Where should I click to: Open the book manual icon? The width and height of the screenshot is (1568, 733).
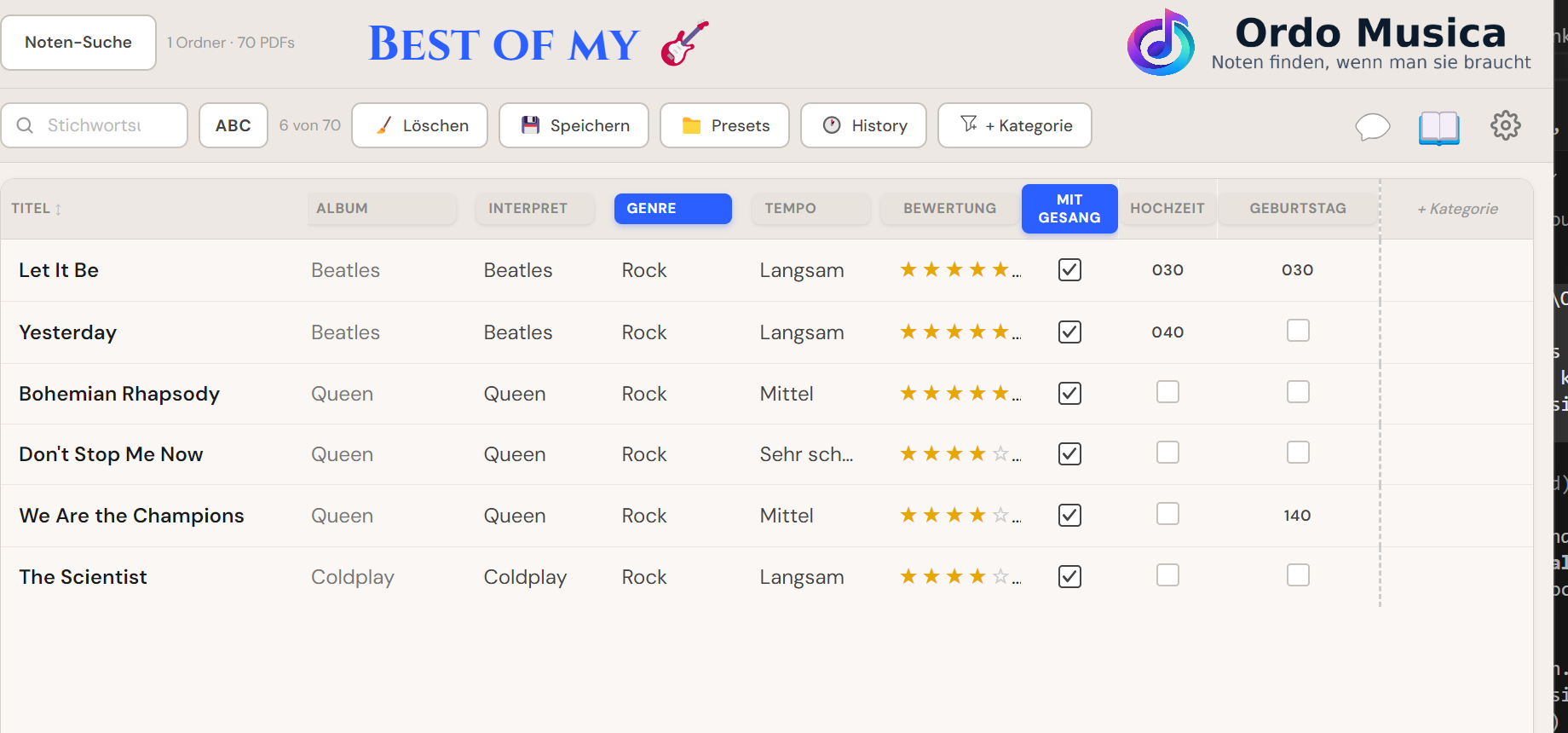(x=1439, y=128)
